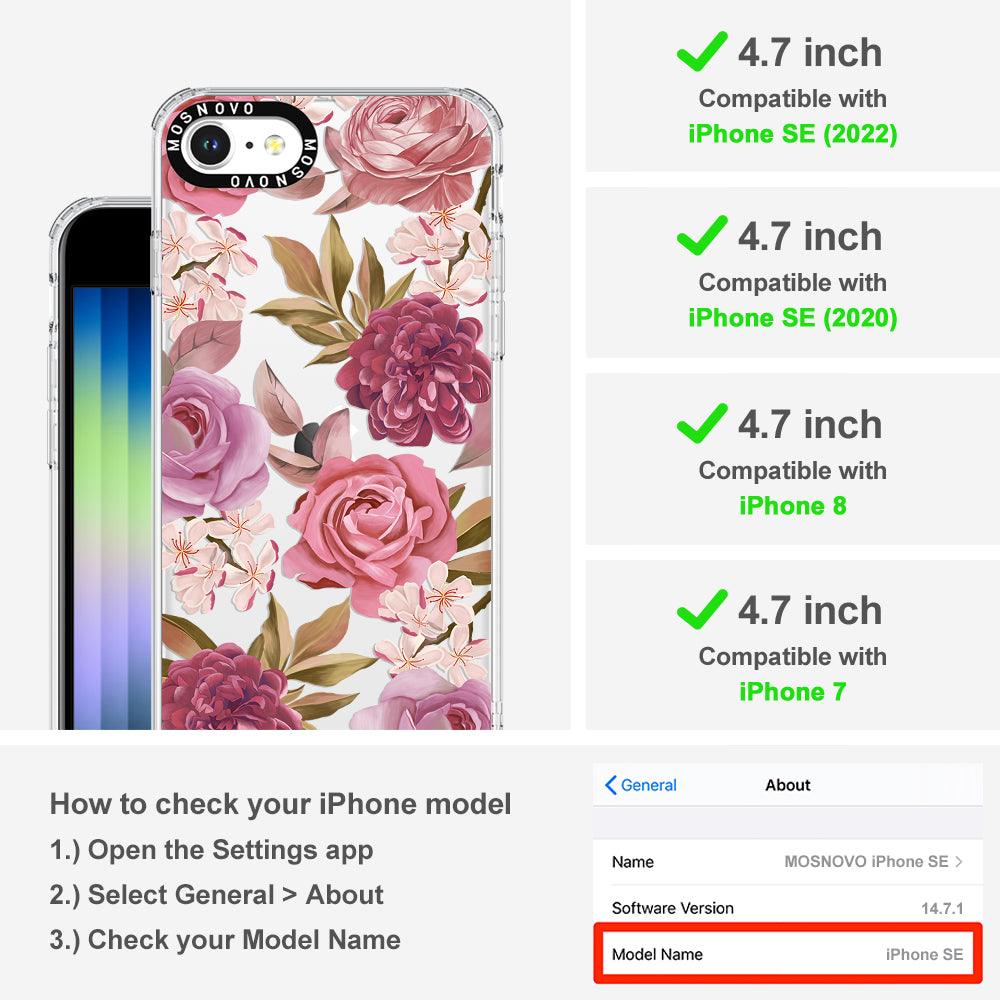Click the iPhone SE (2020) compatibility label
Viewport: 1000px width, 1000px height.
(x=793, y=318)
